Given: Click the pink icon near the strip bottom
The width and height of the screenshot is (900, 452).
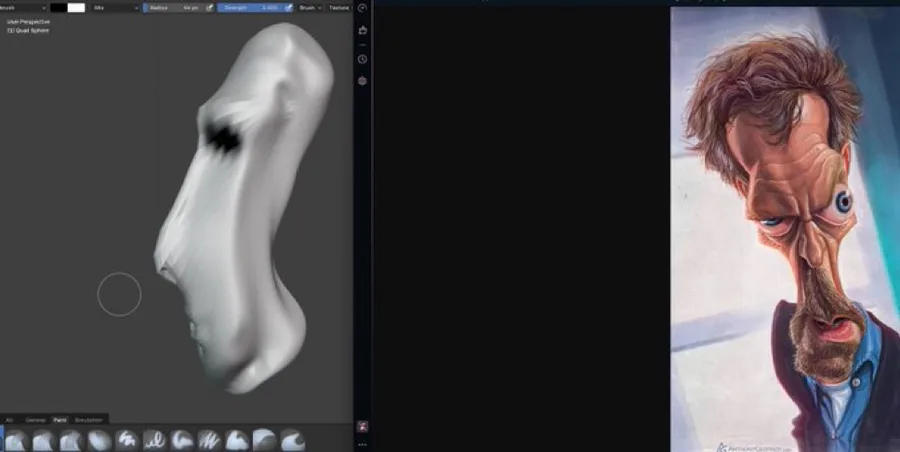Looking at the screenshot, I should pos(362,426).
